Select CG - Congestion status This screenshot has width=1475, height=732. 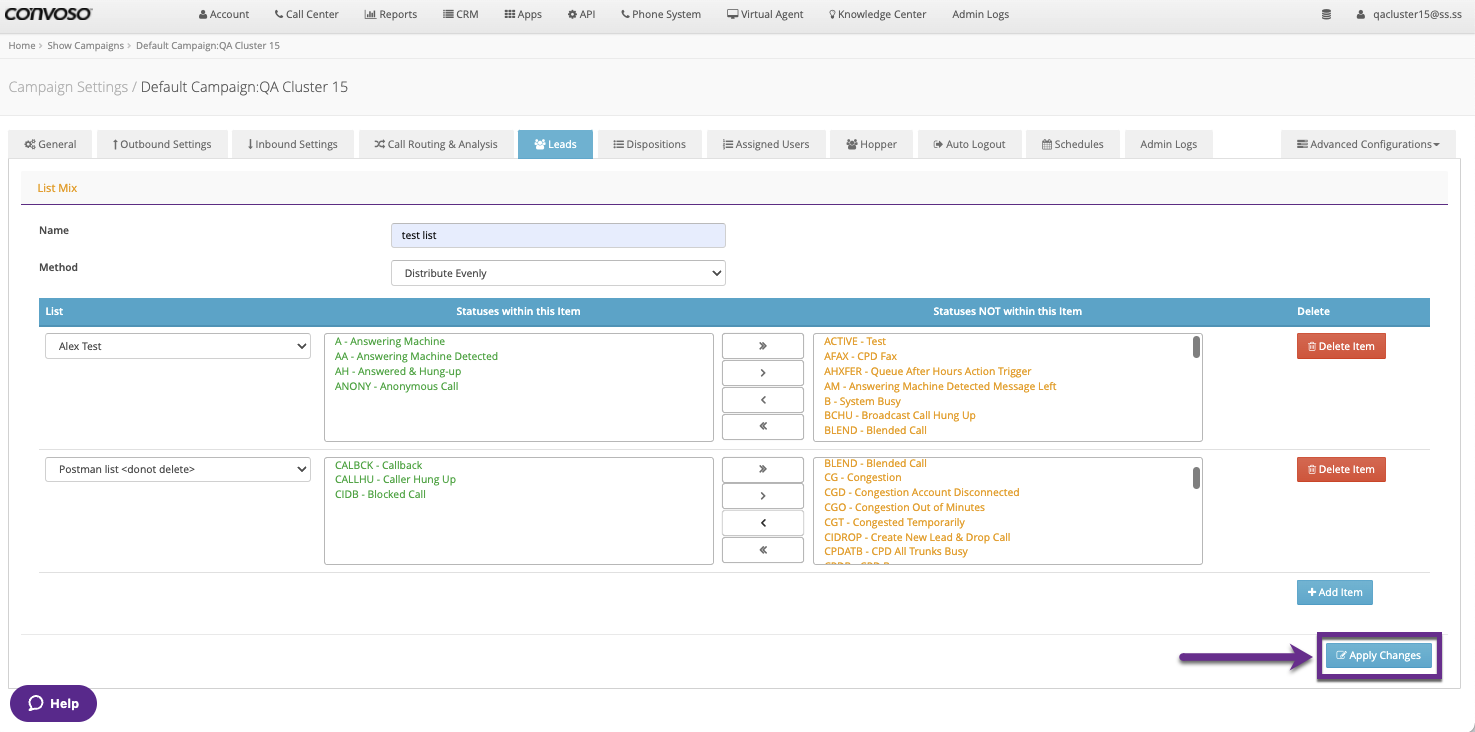(x=863, y=478)
